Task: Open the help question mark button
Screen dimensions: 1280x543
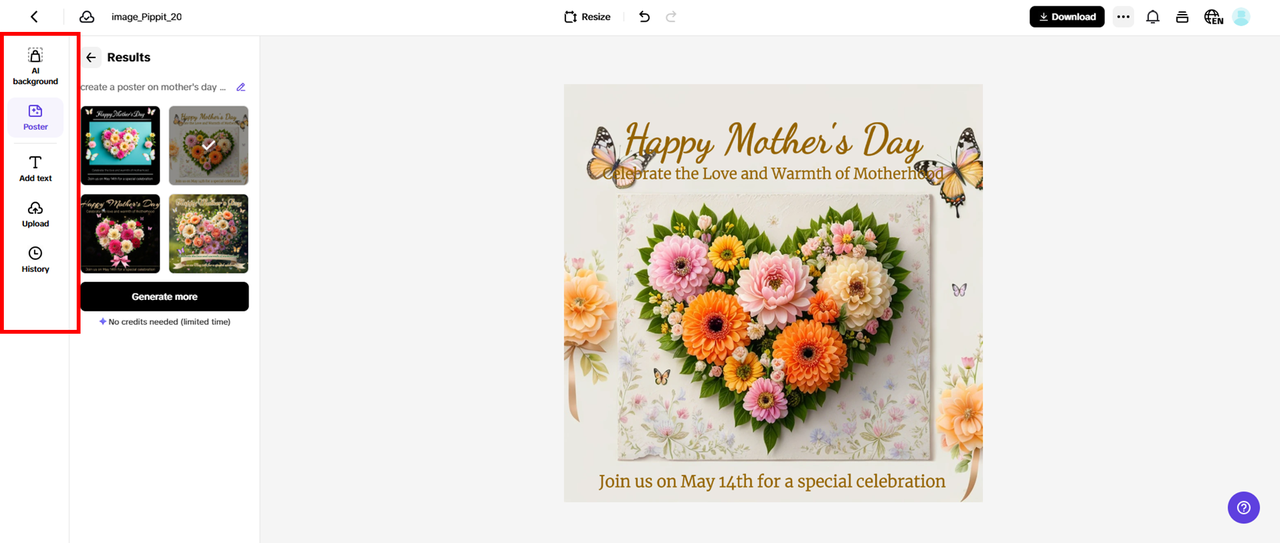Action: 1243,507
